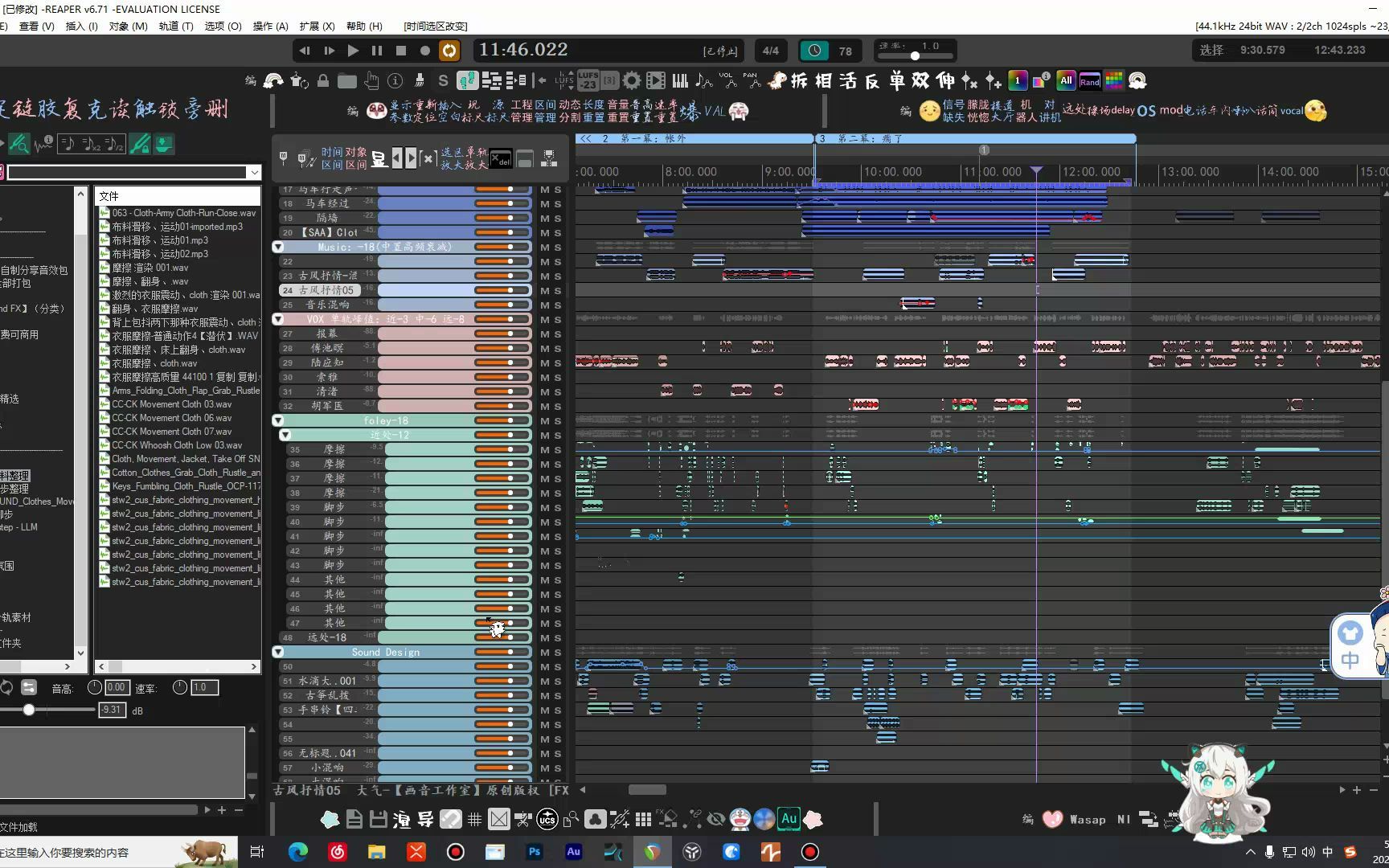Click the UCS round icon in bottom toolbar
The width and height of the screenshot is (1389, 868).
(547, 819)
